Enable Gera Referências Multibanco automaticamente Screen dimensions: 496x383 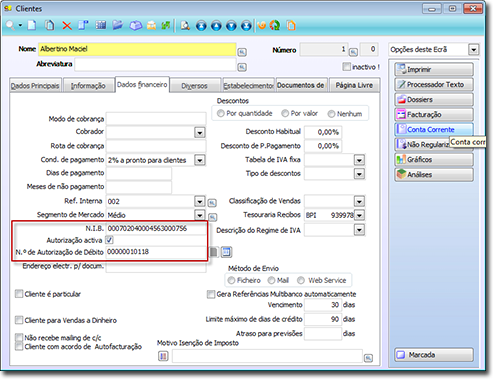[211, 294]
